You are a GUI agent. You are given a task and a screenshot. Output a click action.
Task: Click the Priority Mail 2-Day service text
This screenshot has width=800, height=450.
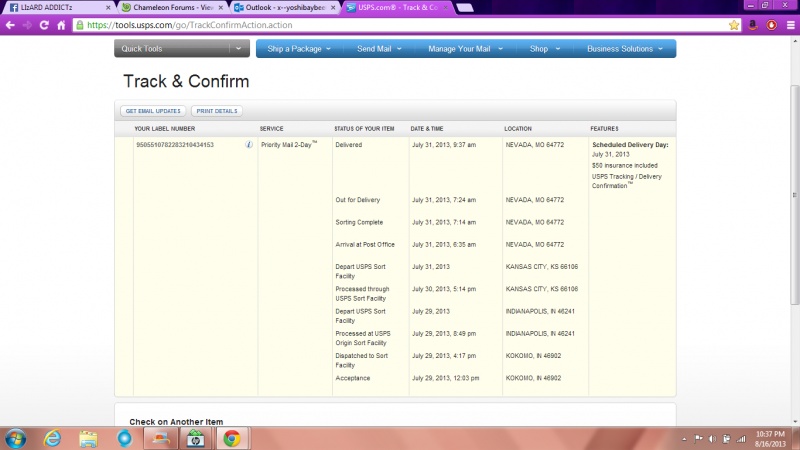(x=289, y=144)
